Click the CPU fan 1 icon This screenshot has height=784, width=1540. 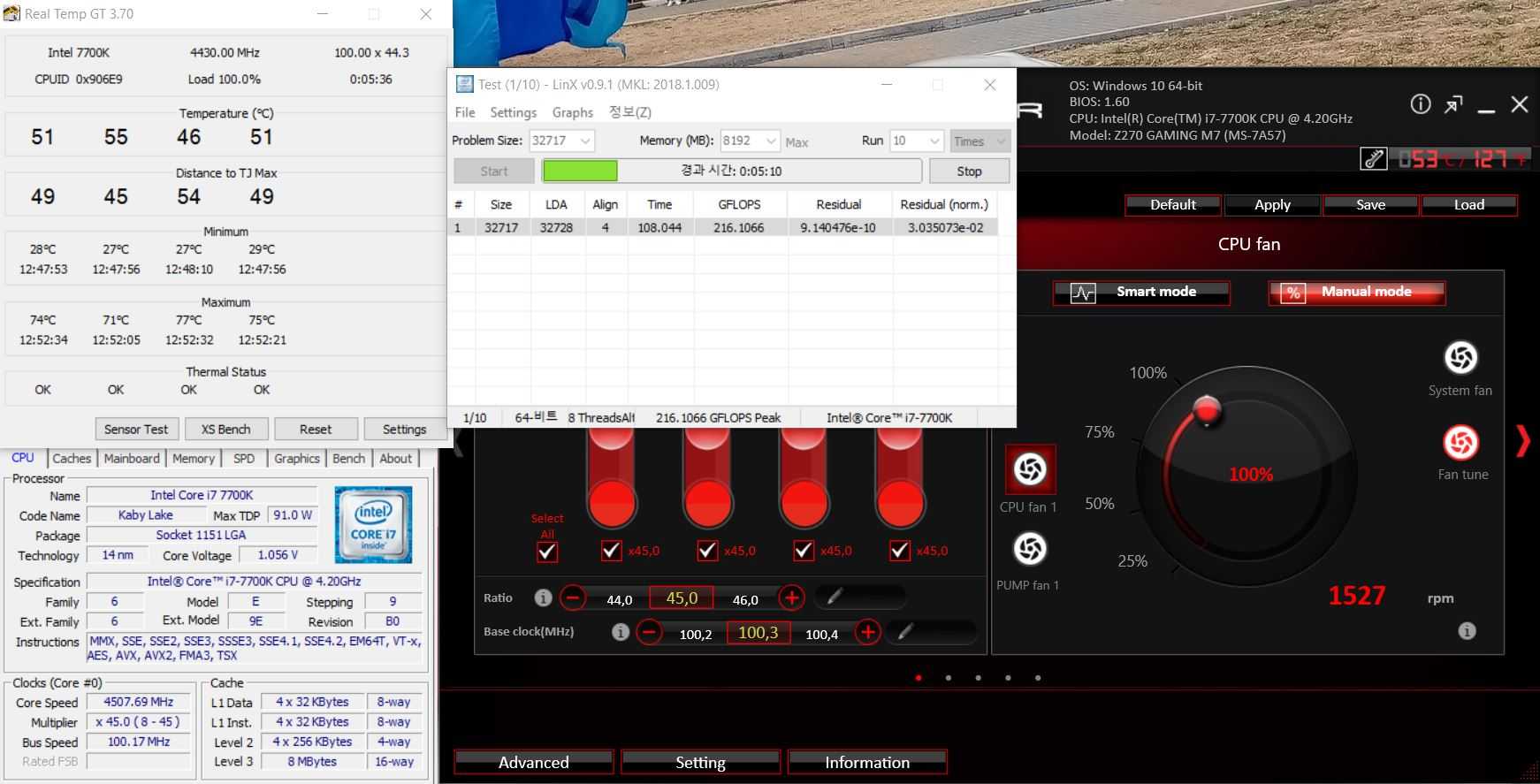tap(1030, 469)
